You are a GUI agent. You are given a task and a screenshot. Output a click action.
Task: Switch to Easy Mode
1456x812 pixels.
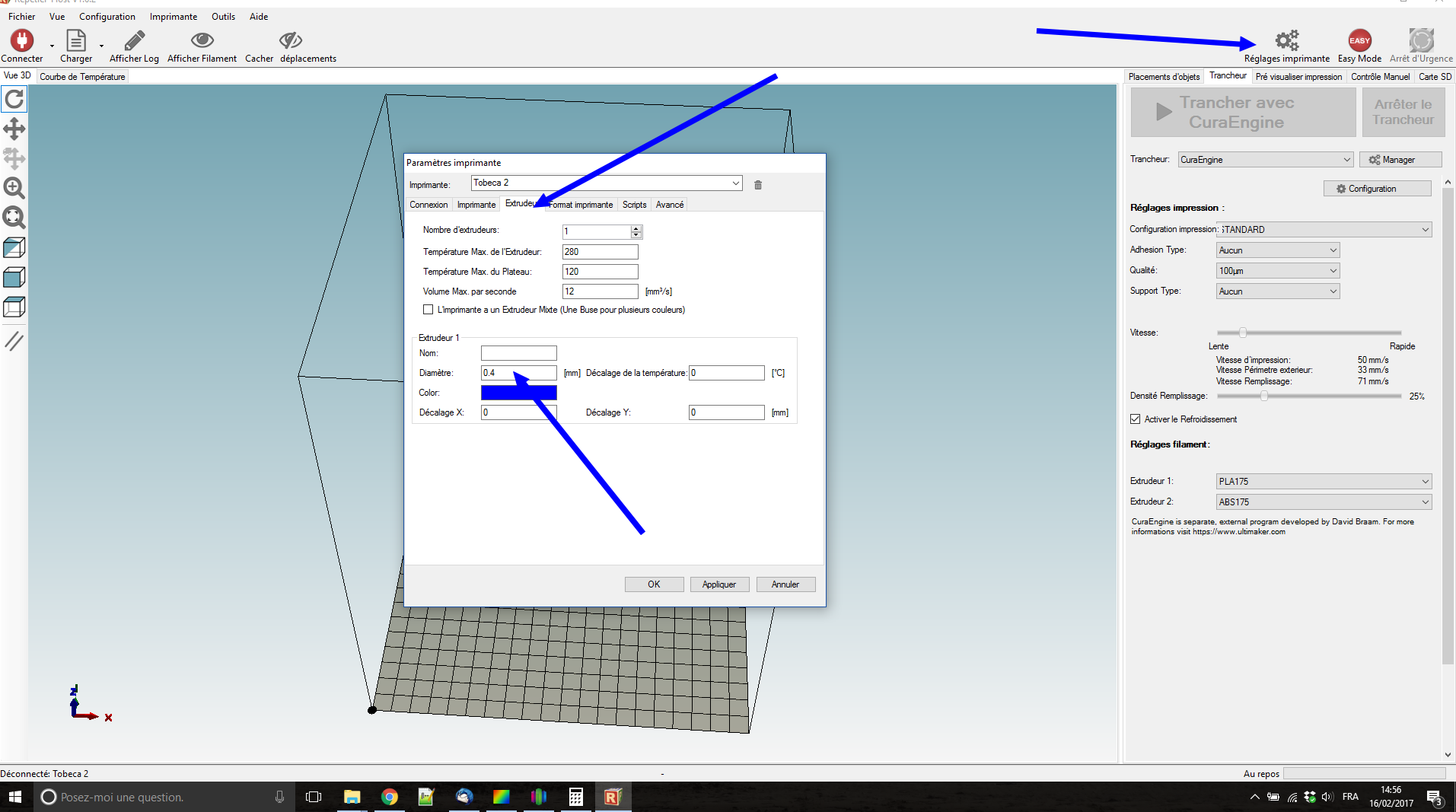click(x=1359, y=40)
